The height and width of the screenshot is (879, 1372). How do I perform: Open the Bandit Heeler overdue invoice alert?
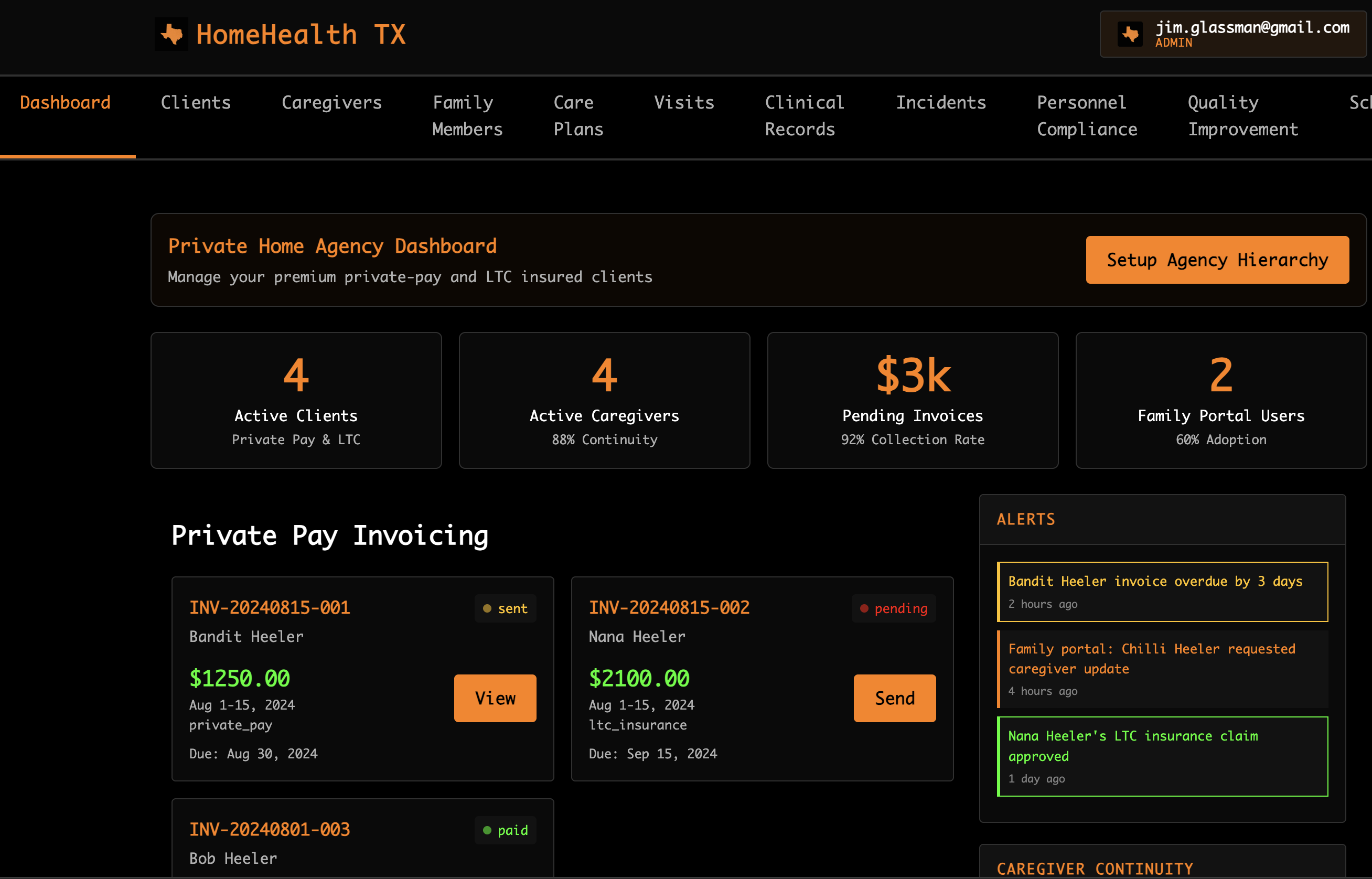coord(1163,592)
